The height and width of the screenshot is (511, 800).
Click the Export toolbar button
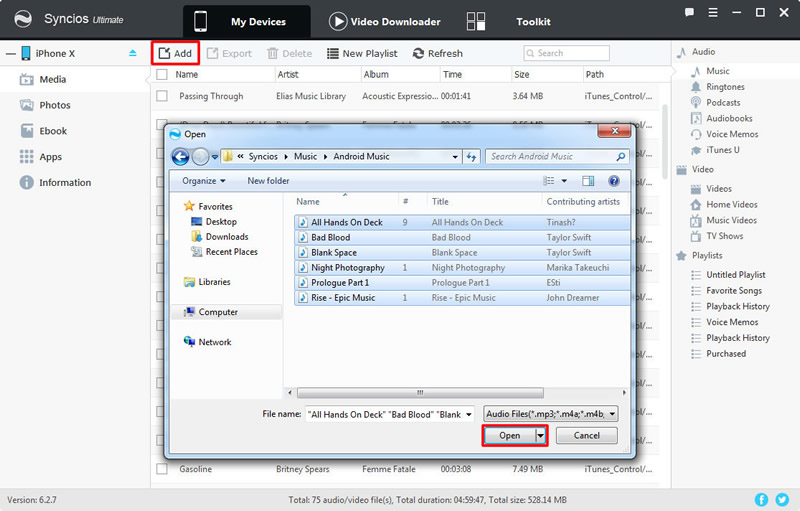click(229, 53)
